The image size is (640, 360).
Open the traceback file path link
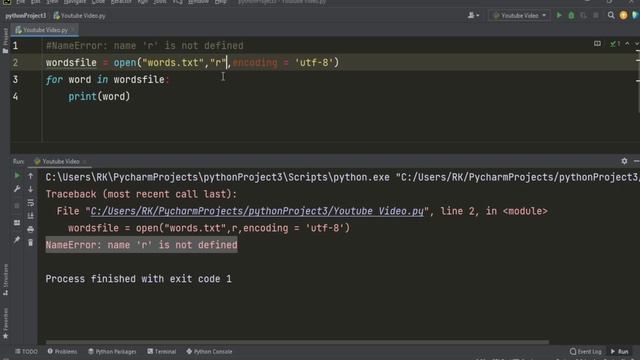[257, 211]
